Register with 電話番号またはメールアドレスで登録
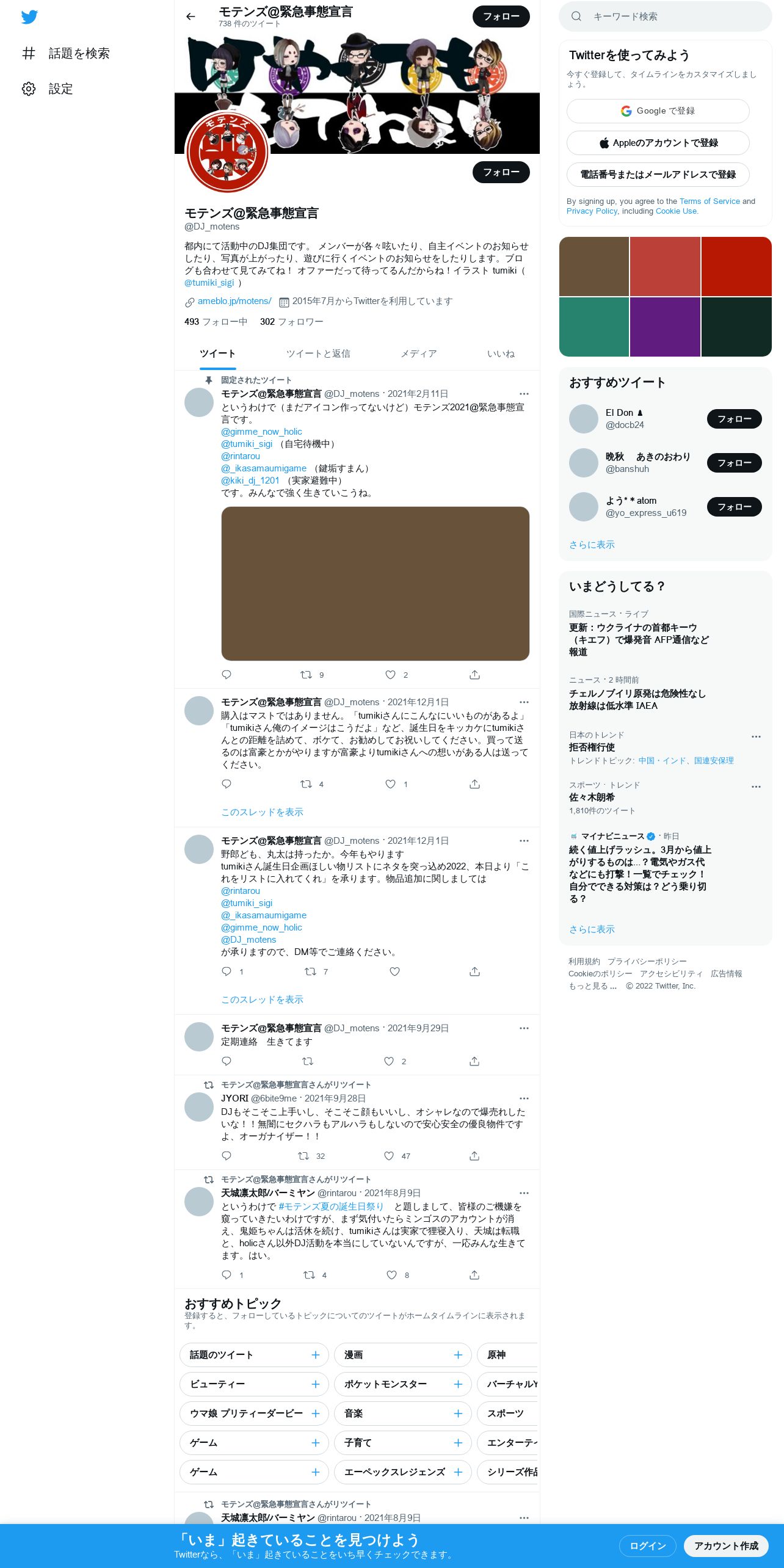The height and width of the screenshot is (1568, 784). tap(658, 175)
